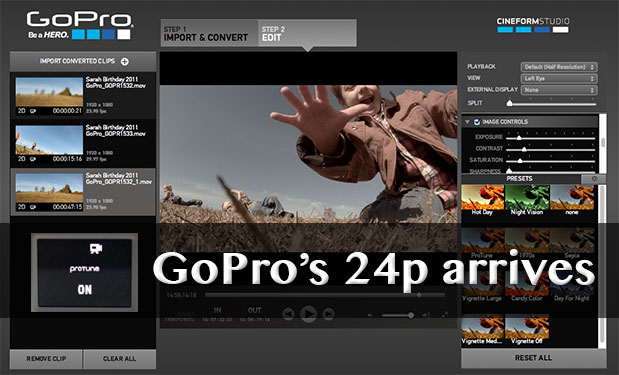
Task: Click the fullscreen expand icon
Action: point(445,315)
